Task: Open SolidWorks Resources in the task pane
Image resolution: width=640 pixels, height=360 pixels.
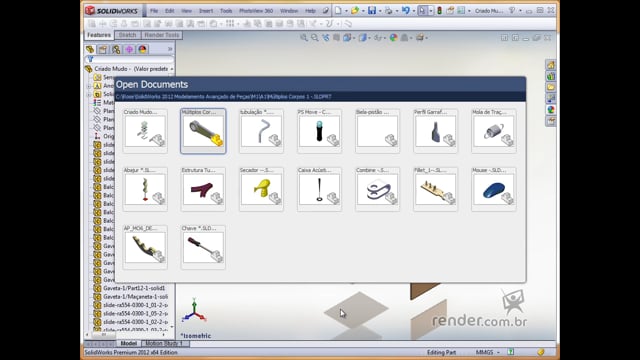Action: pos(551,65)
